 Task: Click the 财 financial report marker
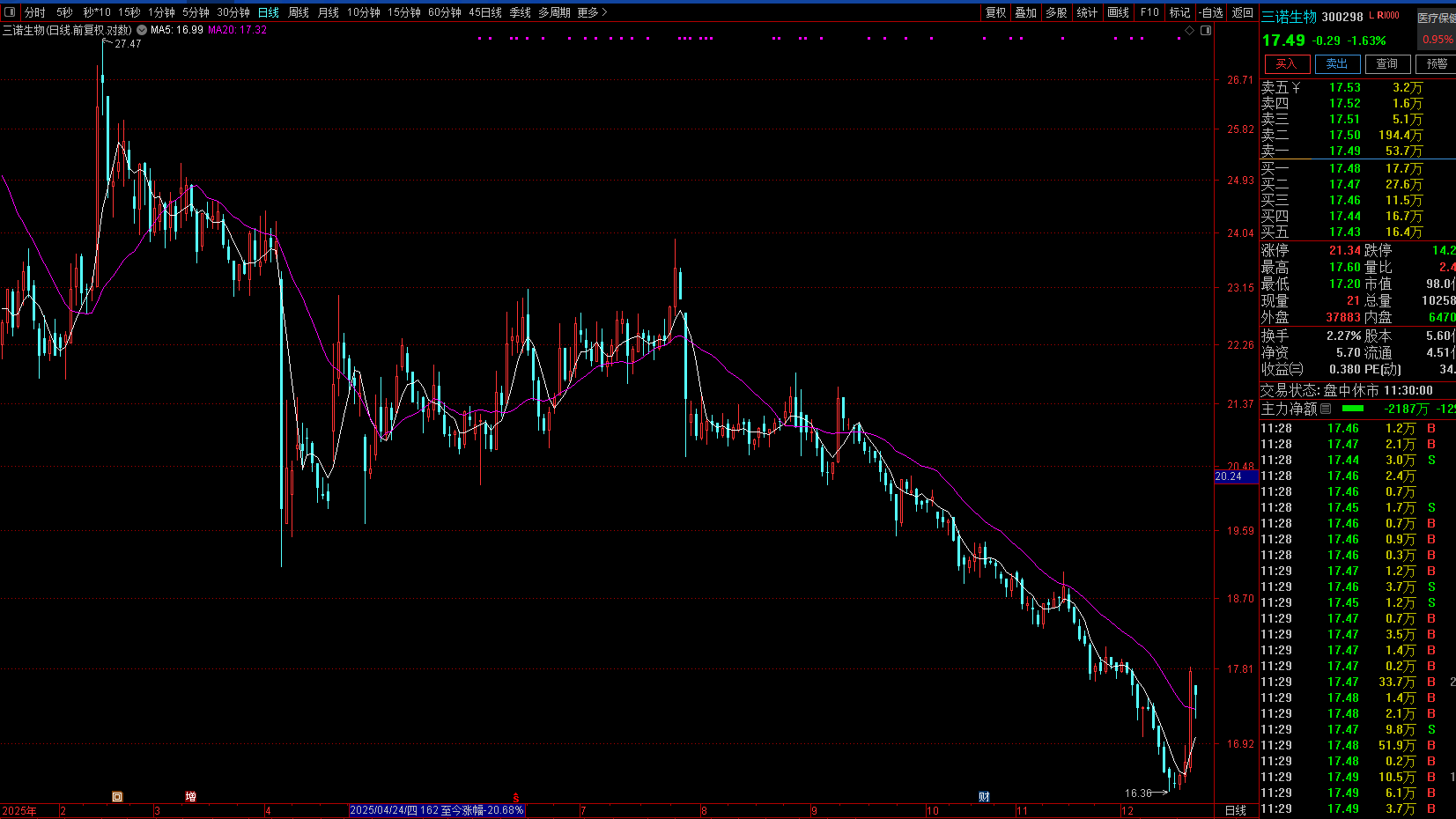[x=984, y=797]
